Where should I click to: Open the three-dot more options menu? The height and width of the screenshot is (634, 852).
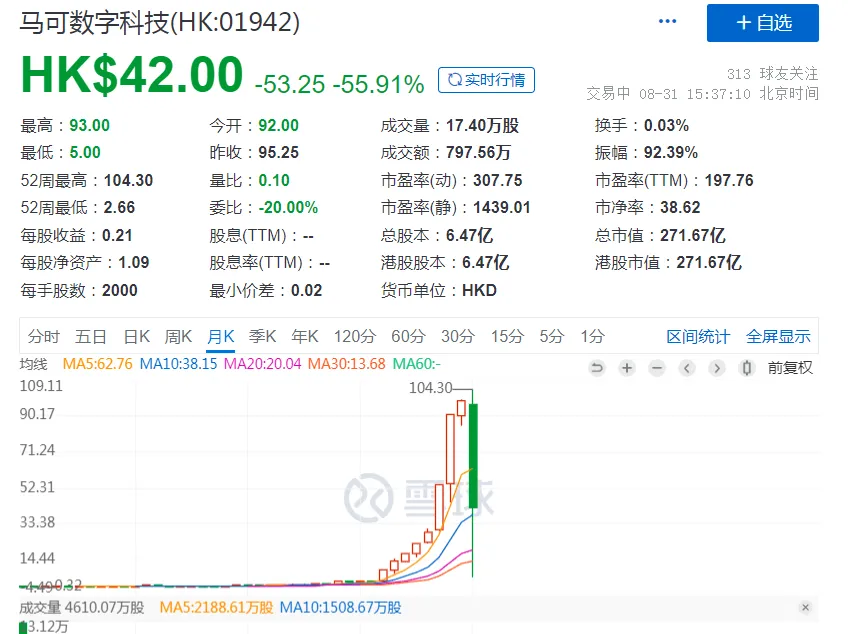point(669,22)
